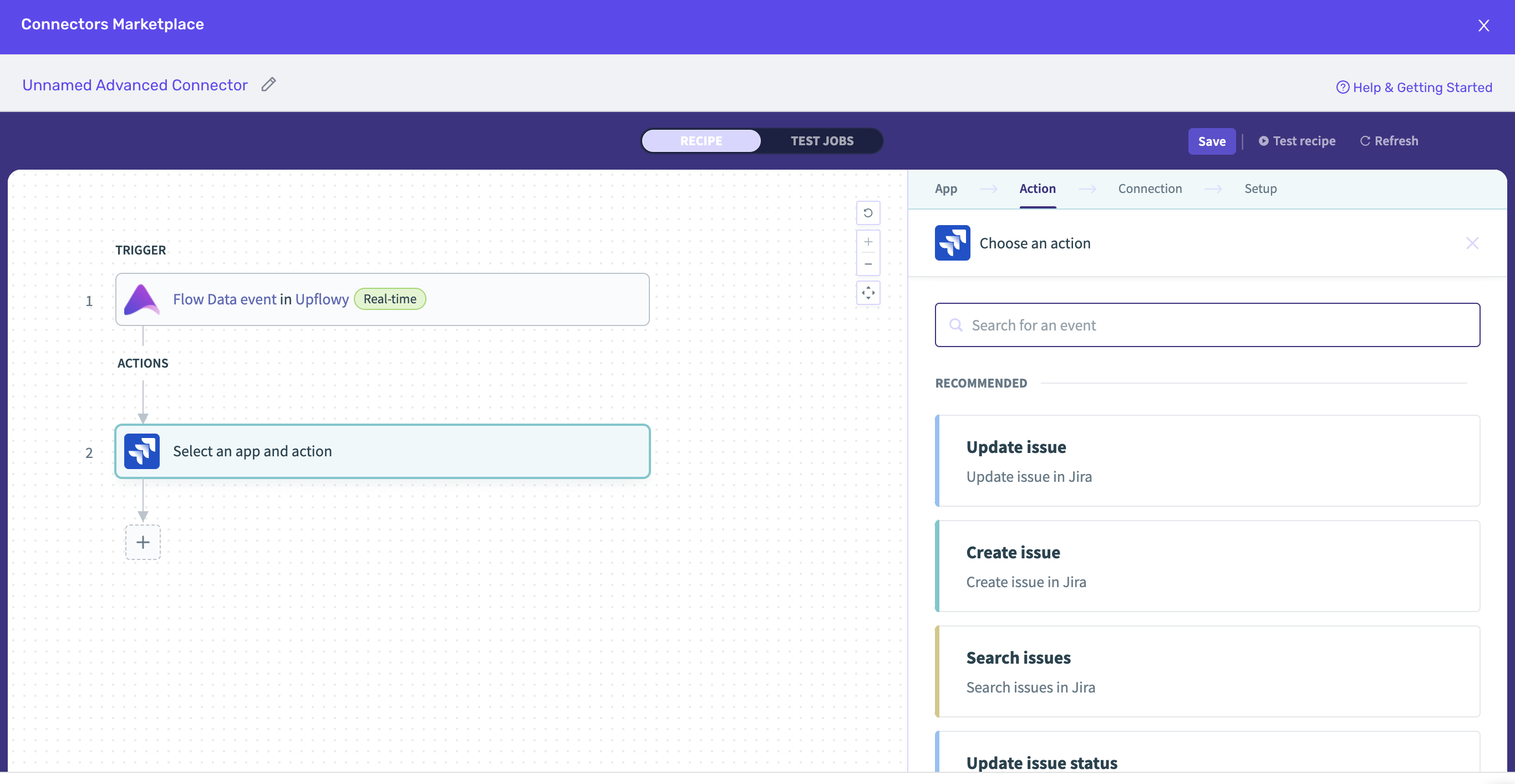
Task: Click the magnifier icon in the search box
Action: pos(955,325)
